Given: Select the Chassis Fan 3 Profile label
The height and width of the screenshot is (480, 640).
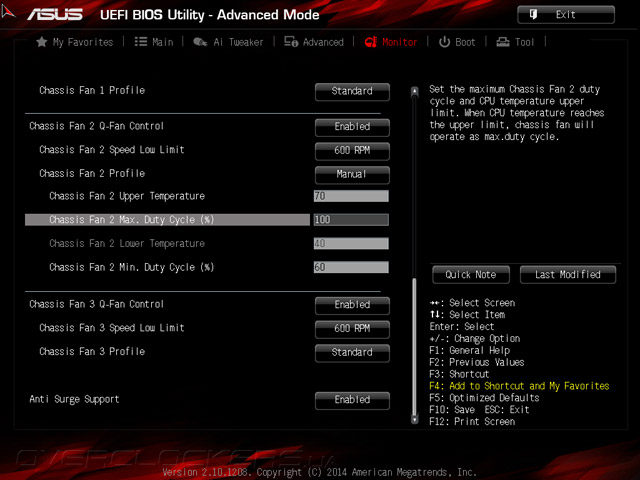Looking at the screenshot, I should (92, 351).
